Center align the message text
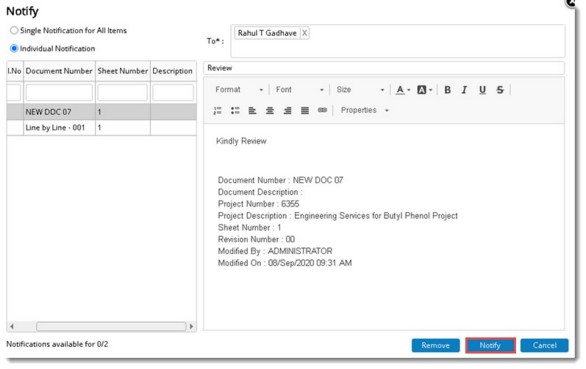586x369 pixels. [269, 110]
